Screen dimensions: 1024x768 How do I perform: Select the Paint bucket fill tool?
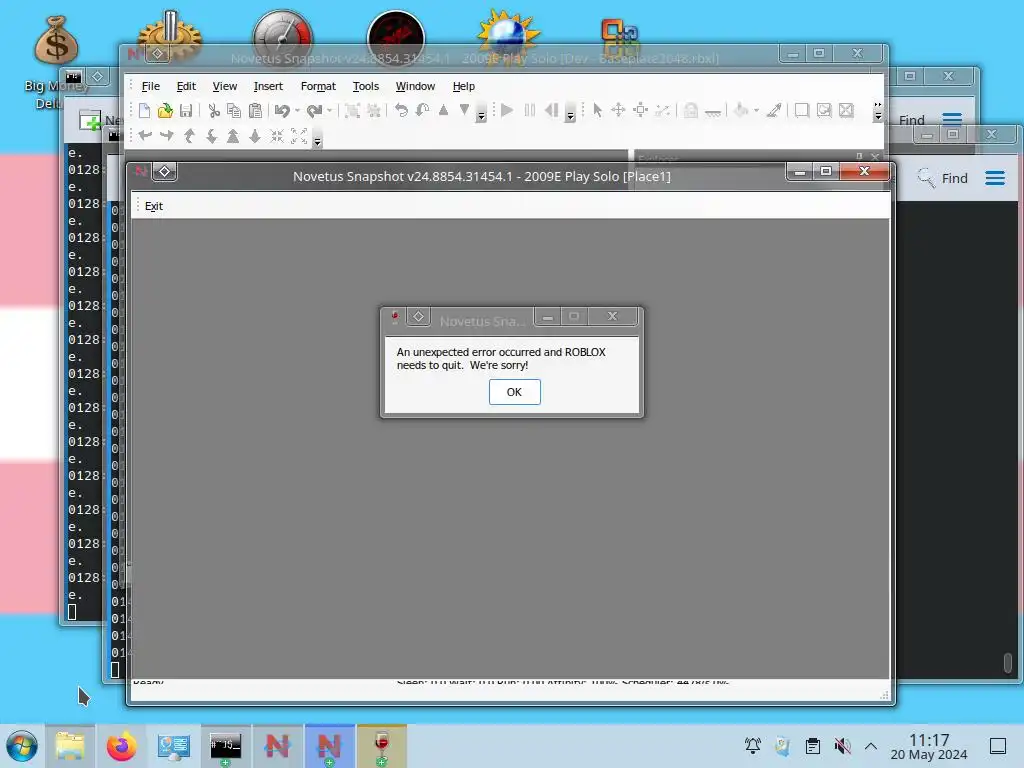pos(741,110)
